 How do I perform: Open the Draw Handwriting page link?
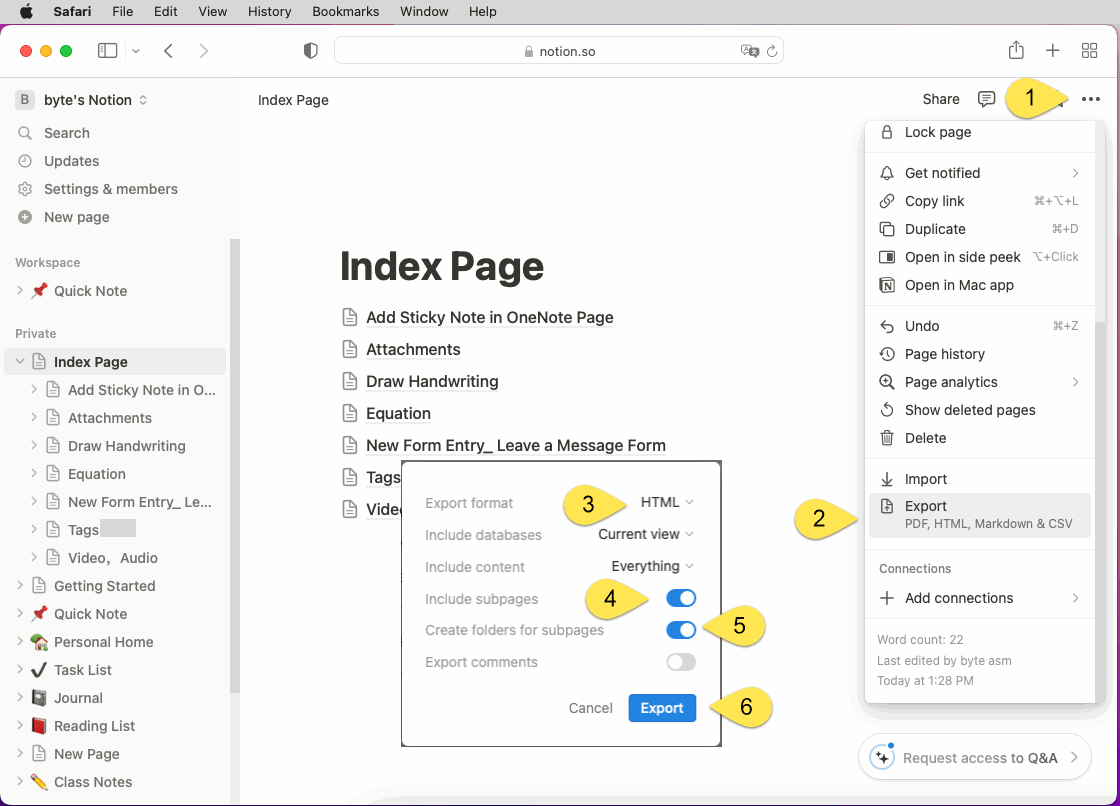432,381
